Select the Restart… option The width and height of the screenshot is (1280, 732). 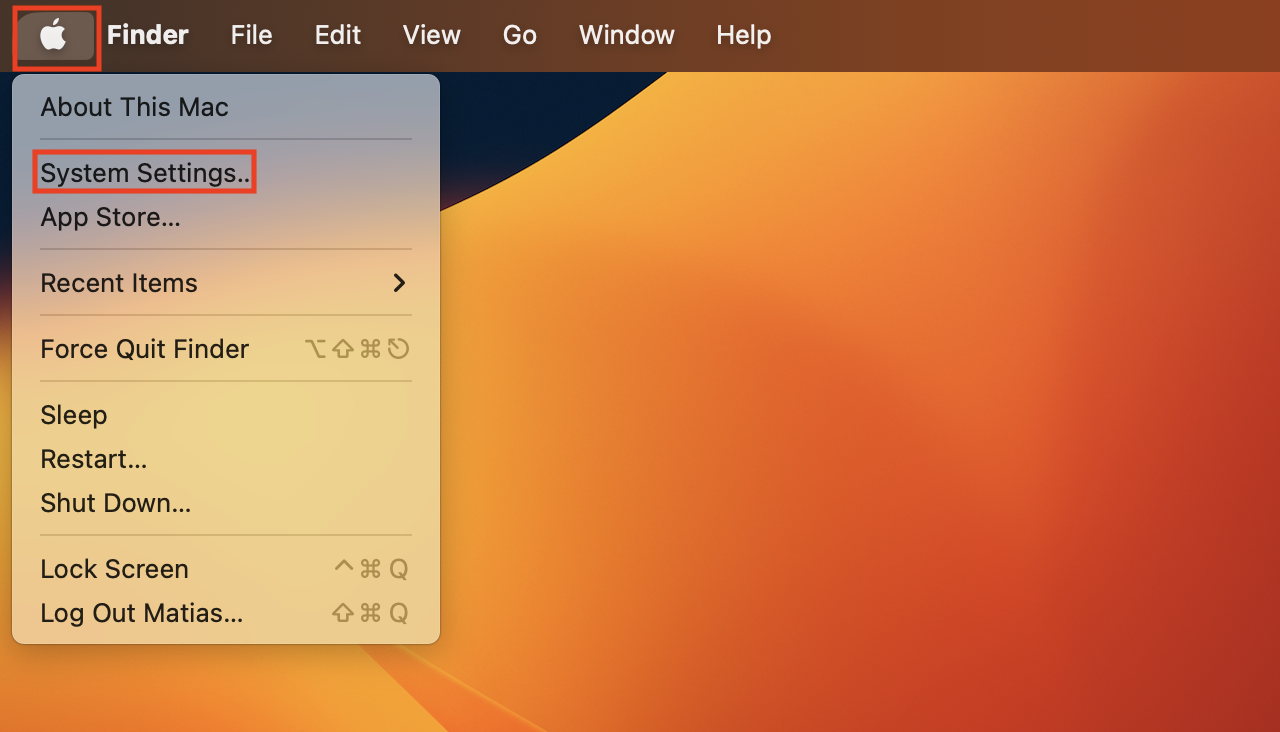point(93,459)
